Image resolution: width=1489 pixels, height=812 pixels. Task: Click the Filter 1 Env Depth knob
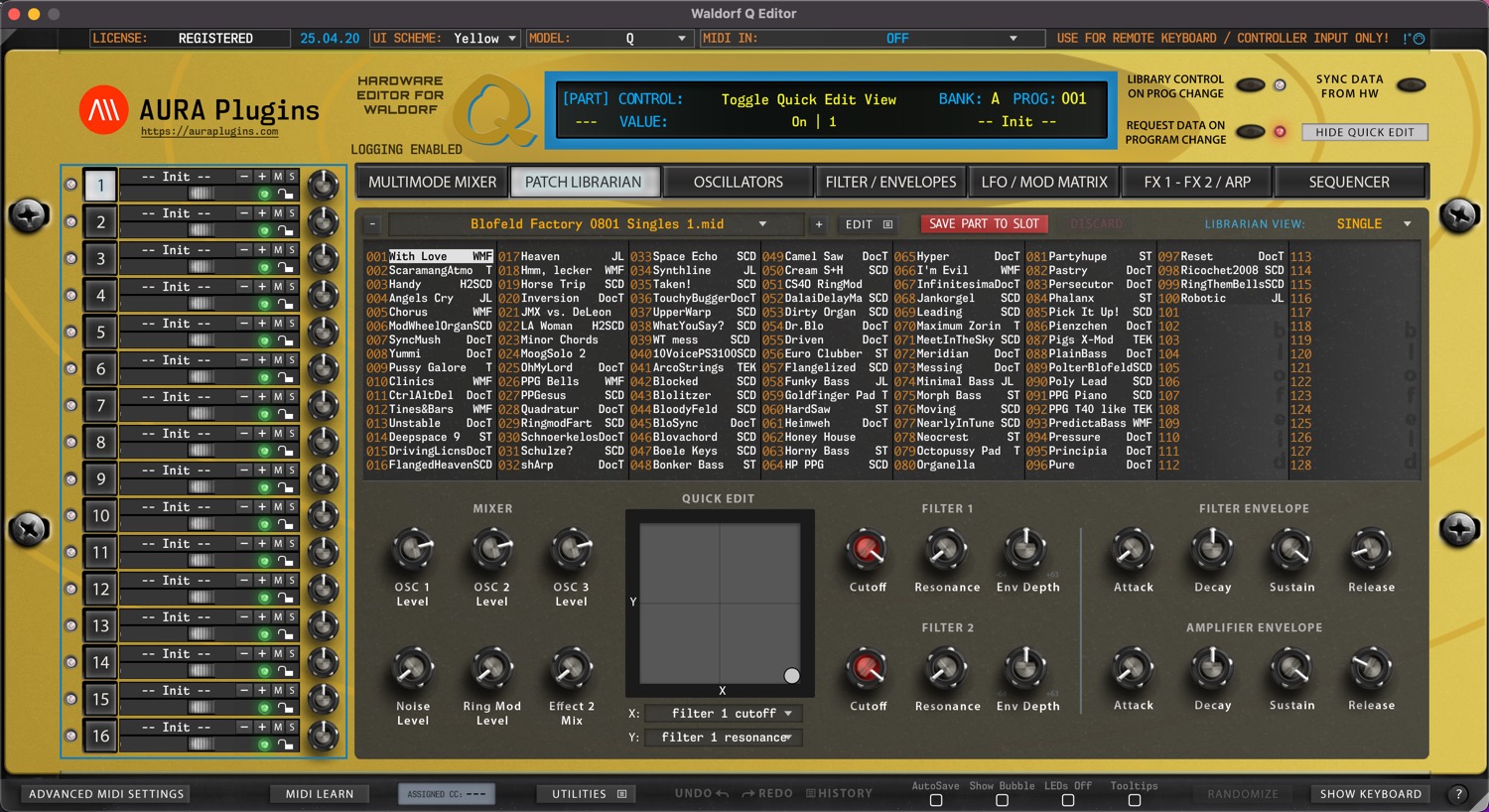[1025, 549]
